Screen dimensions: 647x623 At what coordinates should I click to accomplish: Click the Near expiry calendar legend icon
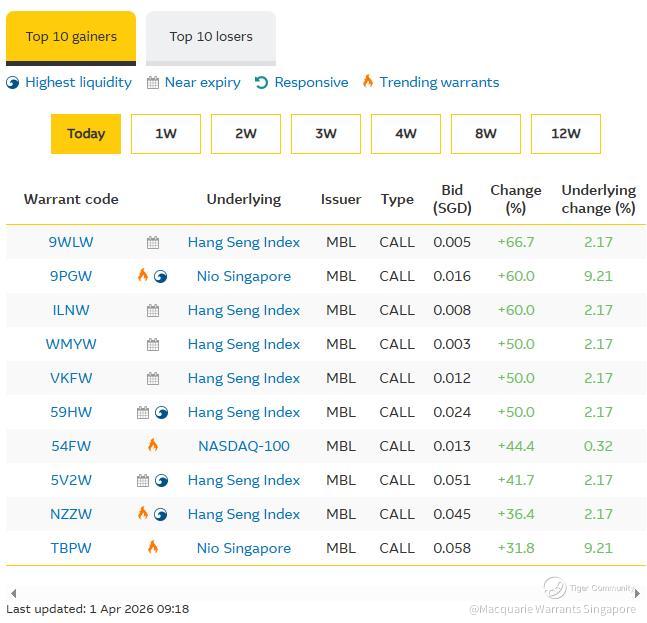pyautogui.click(x=153, y=83)
